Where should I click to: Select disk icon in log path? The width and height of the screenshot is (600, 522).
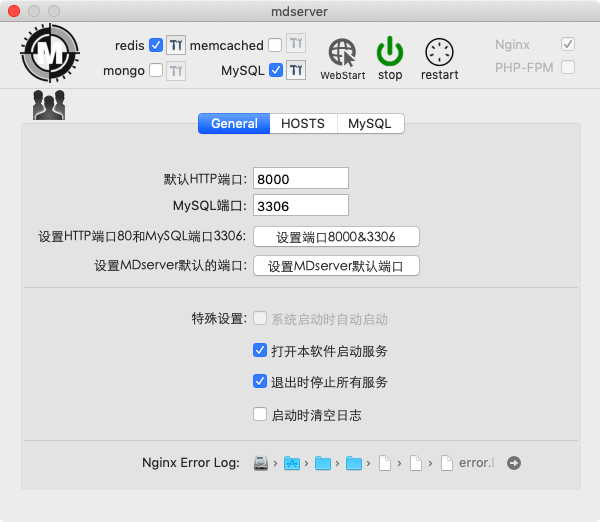pyautogui.click(x=261, y=463)
